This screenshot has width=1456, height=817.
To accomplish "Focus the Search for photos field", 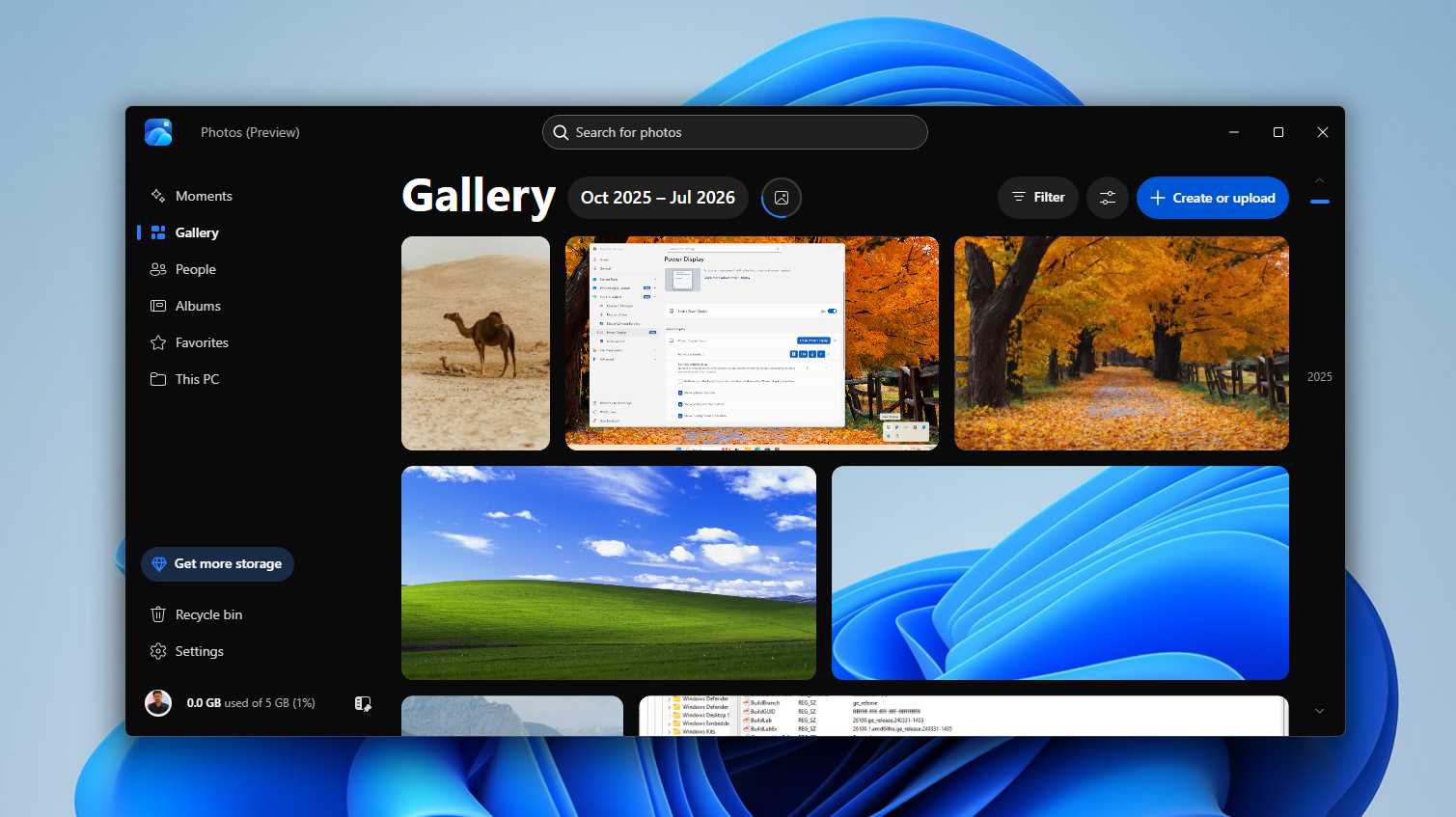I will click(735, 132).
